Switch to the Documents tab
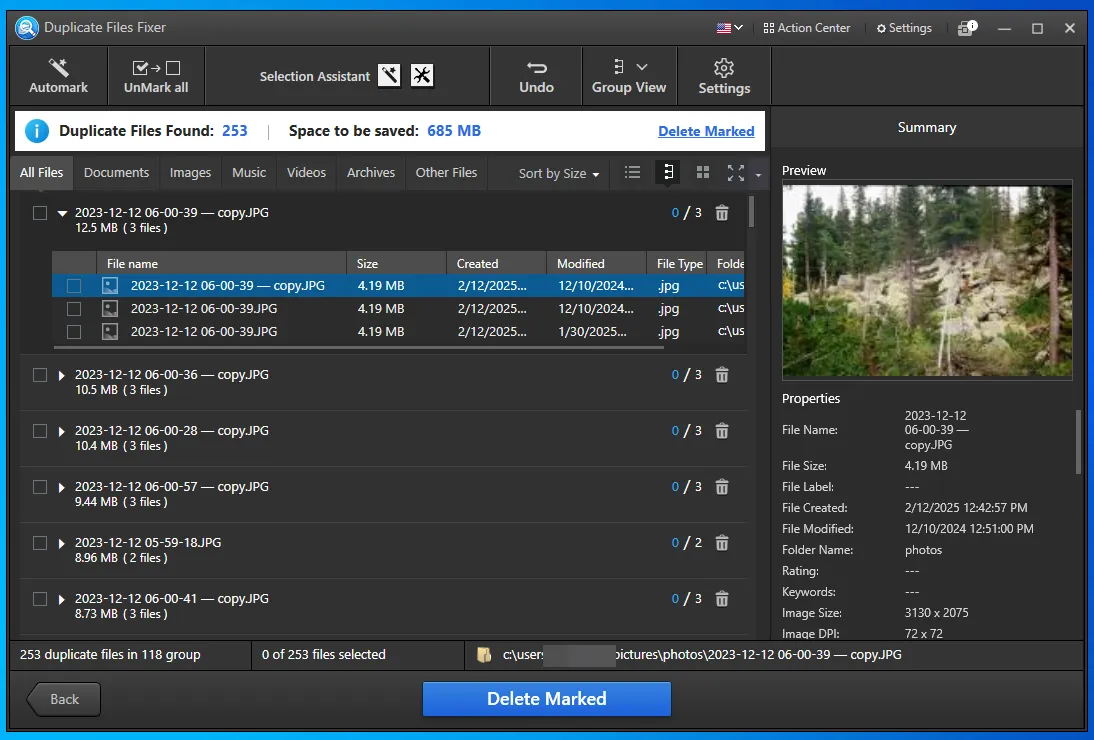The height and width of the screenshot is (740, 1094). (x=117, y=172)
